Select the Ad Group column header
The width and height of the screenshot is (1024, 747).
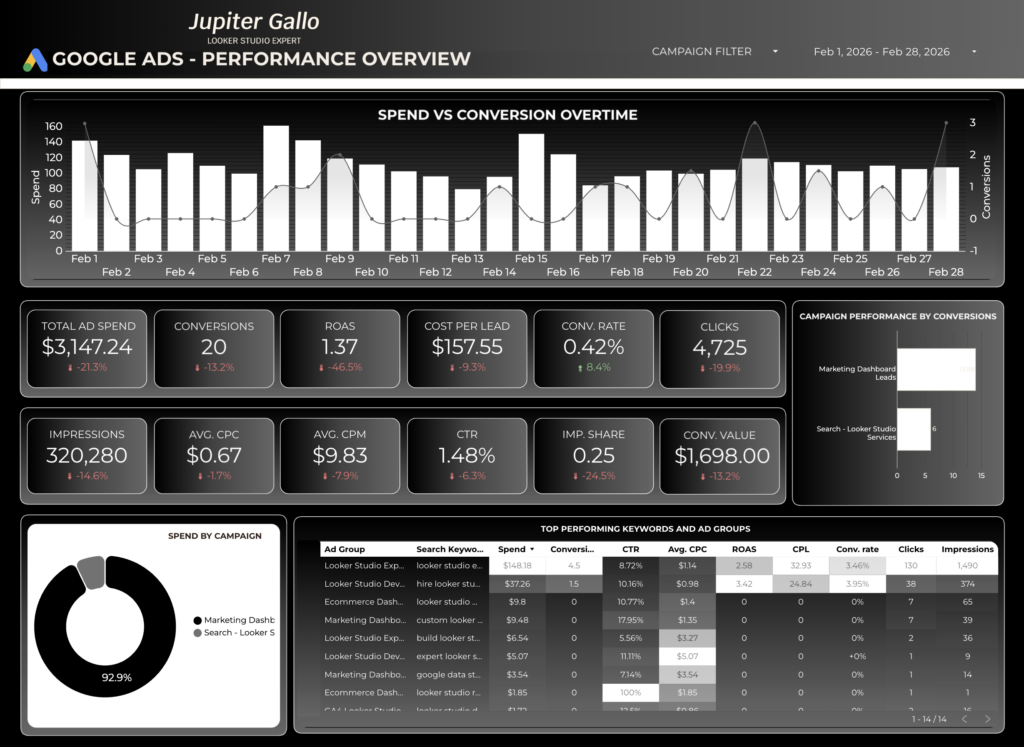[x=345, y=549]
